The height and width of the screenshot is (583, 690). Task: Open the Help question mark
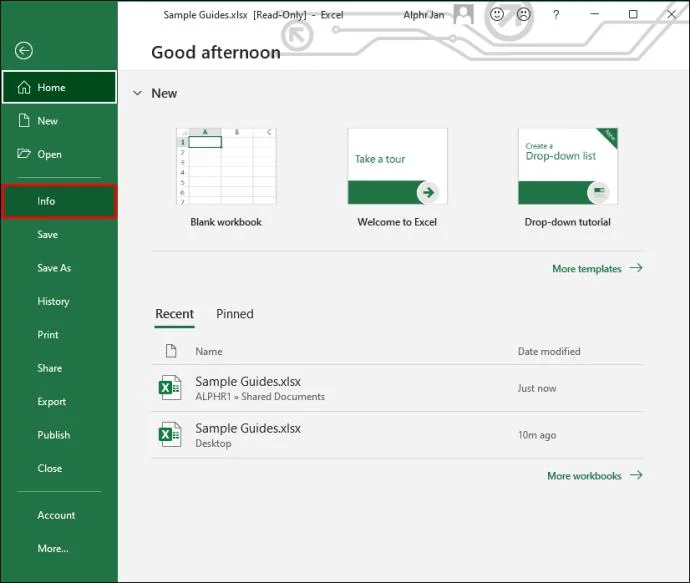click(x=556, y=15)
